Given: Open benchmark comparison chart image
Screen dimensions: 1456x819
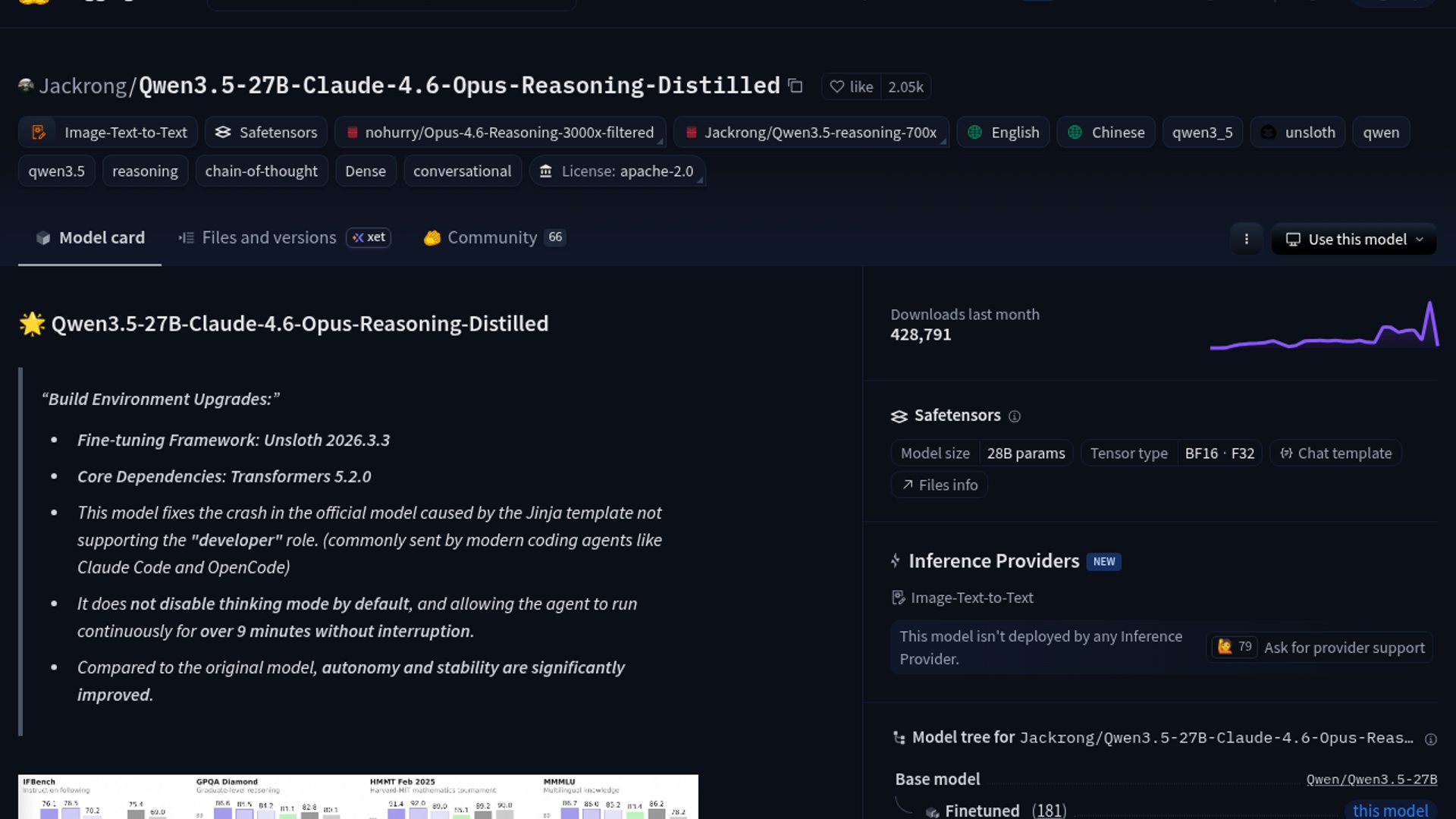Looking at the screenshot, I should (x=358, y=796).
